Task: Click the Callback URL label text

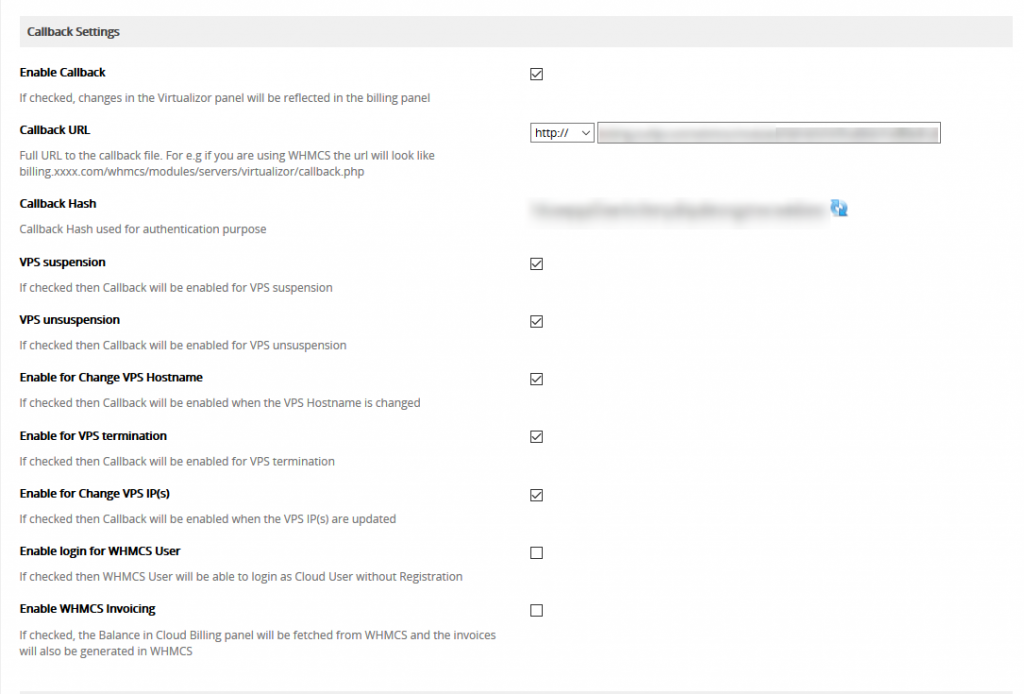Action: point(55,129)
